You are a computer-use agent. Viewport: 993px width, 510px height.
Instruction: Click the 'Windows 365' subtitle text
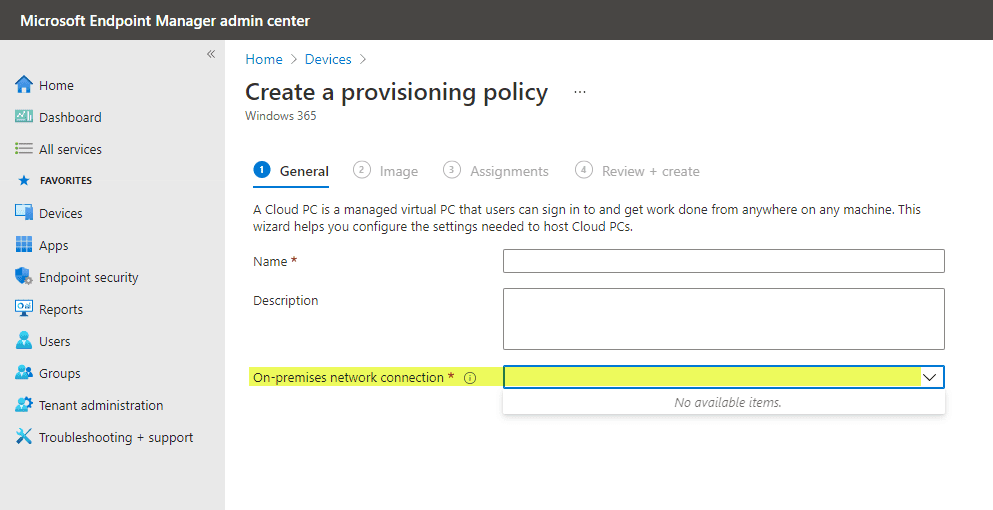click(x=281, y=116)
